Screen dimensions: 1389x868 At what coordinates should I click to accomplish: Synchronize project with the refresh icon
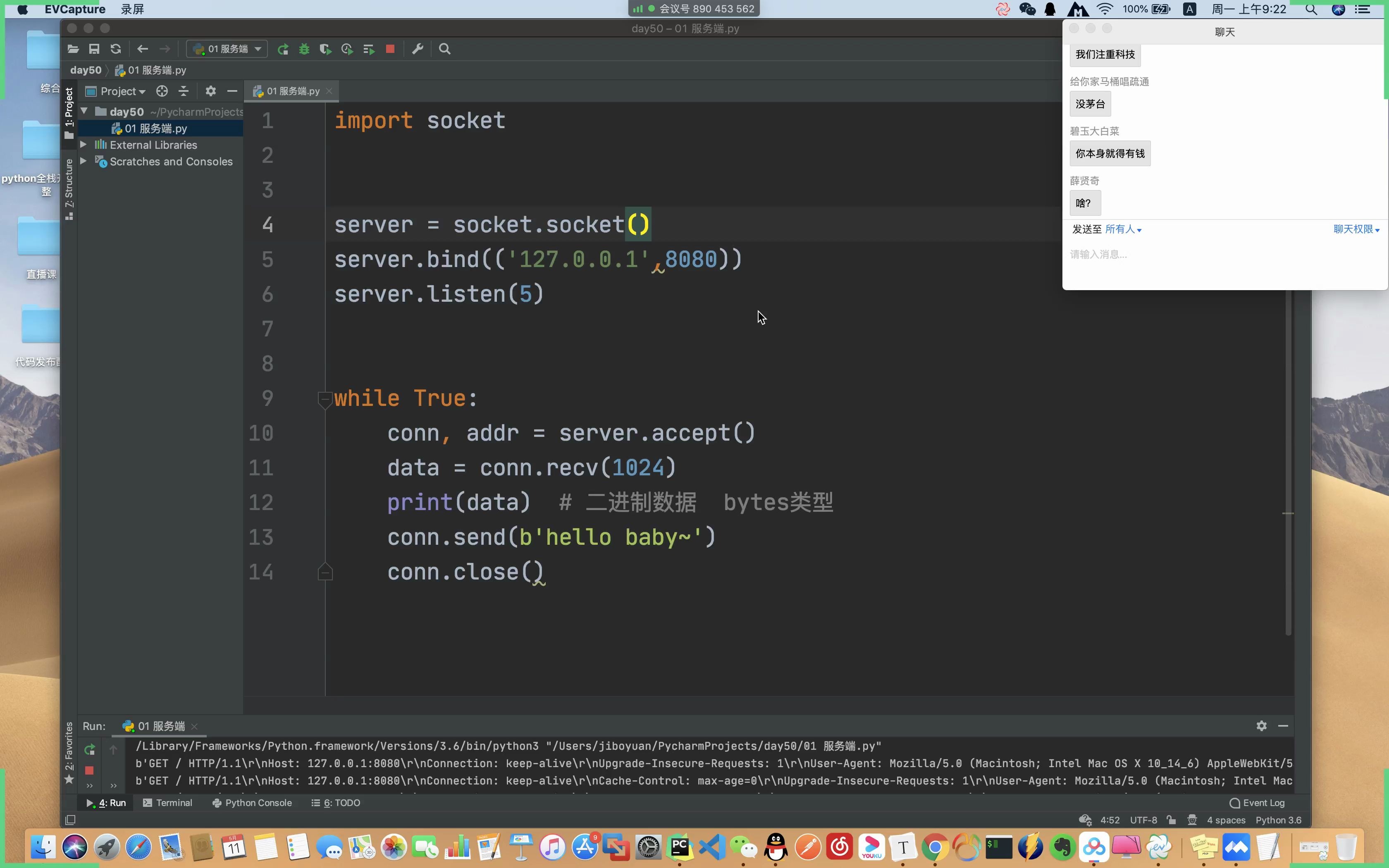115,49
